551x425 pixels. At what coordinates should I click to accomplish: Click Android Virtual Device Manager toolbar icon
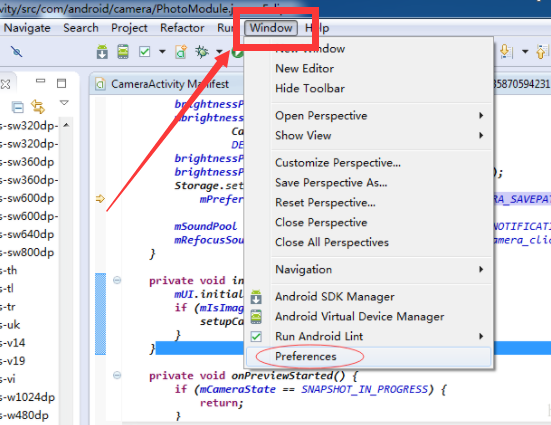pyautogui.click(x=123, y=52)
